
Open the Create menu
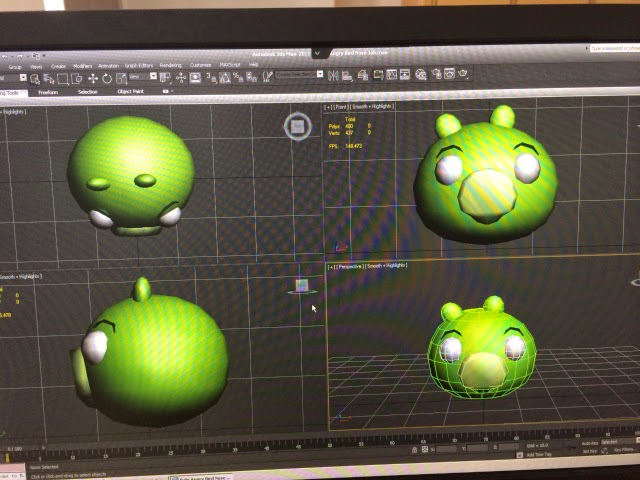58,66
